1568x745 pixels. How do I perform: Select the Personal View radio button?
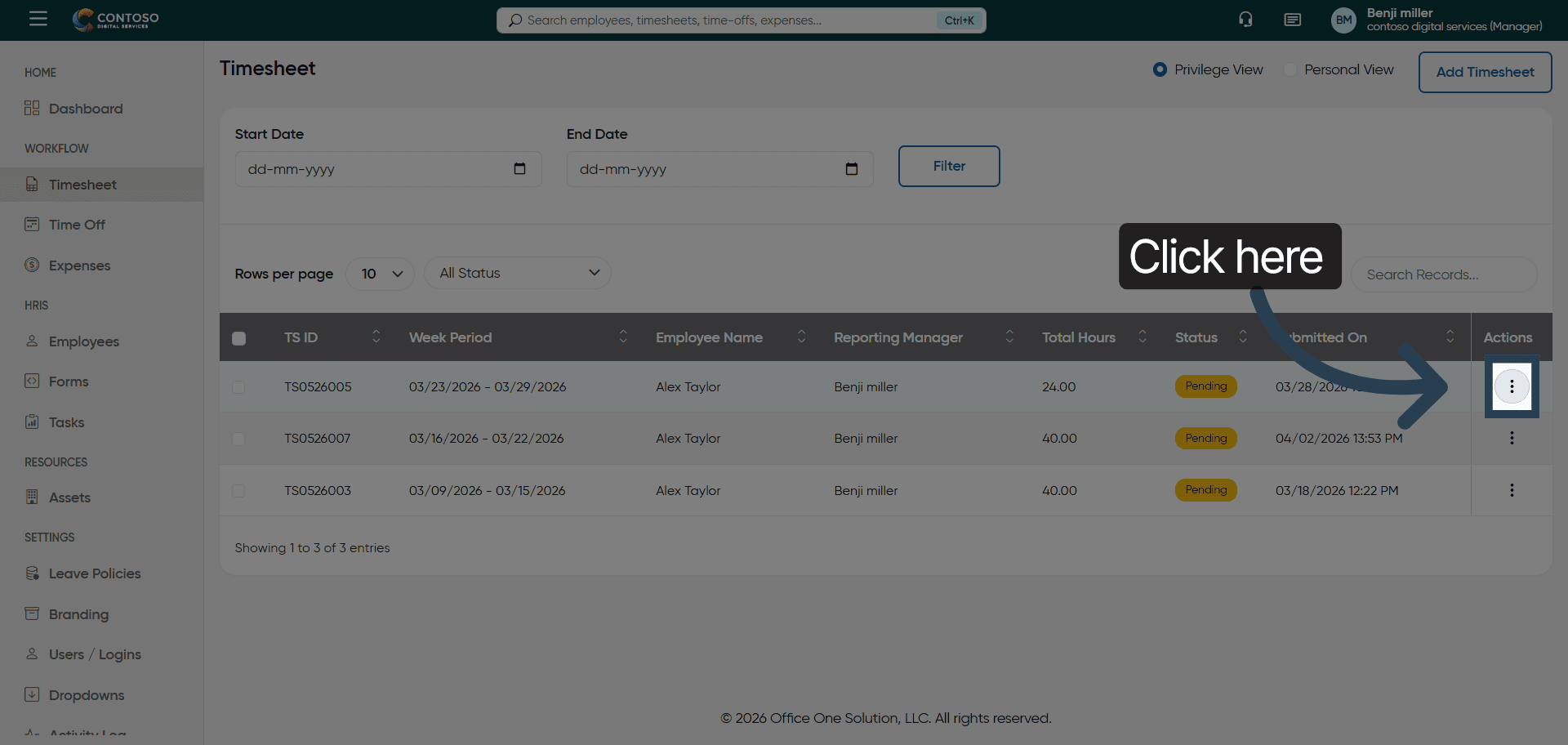tap(1290, 69)
